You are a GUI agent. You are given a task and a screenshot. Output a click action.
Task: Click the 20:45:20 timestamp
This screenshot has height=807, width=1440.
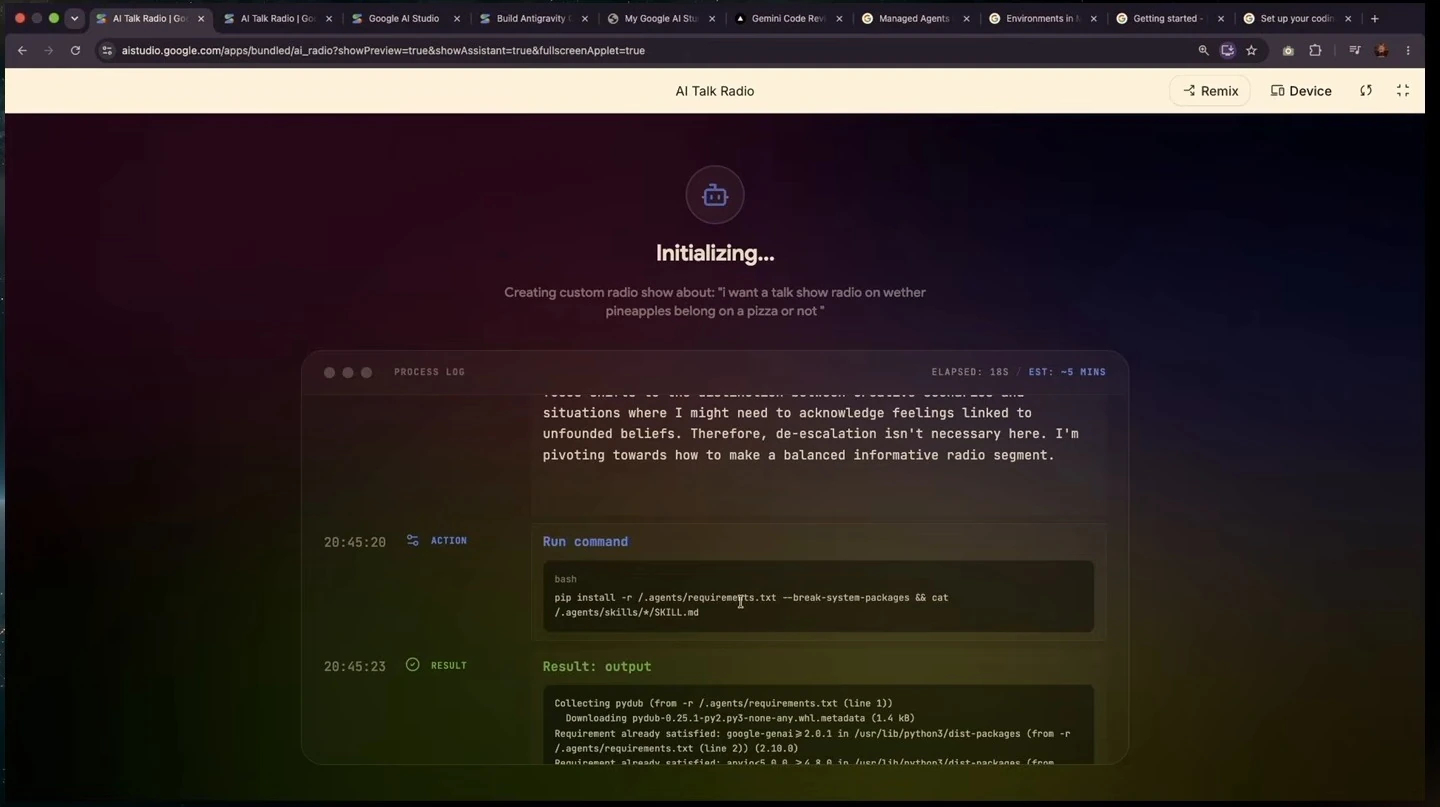pos(354,542)
